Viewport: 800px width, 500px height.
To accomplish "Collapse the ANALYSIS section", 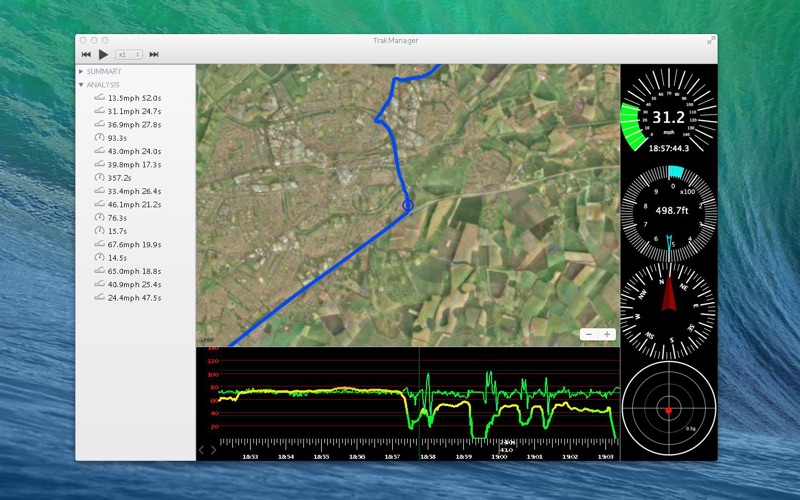I will pyautogui.click(x=81, y=85).
